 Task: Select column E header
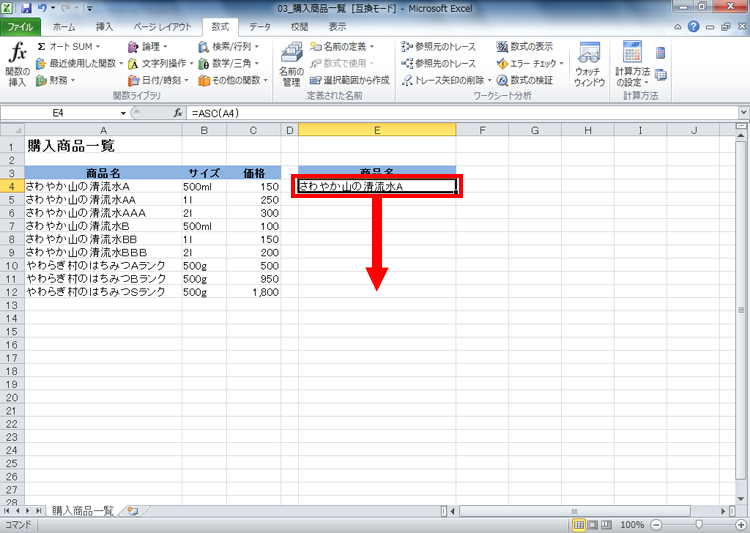[x=377, y=130]
